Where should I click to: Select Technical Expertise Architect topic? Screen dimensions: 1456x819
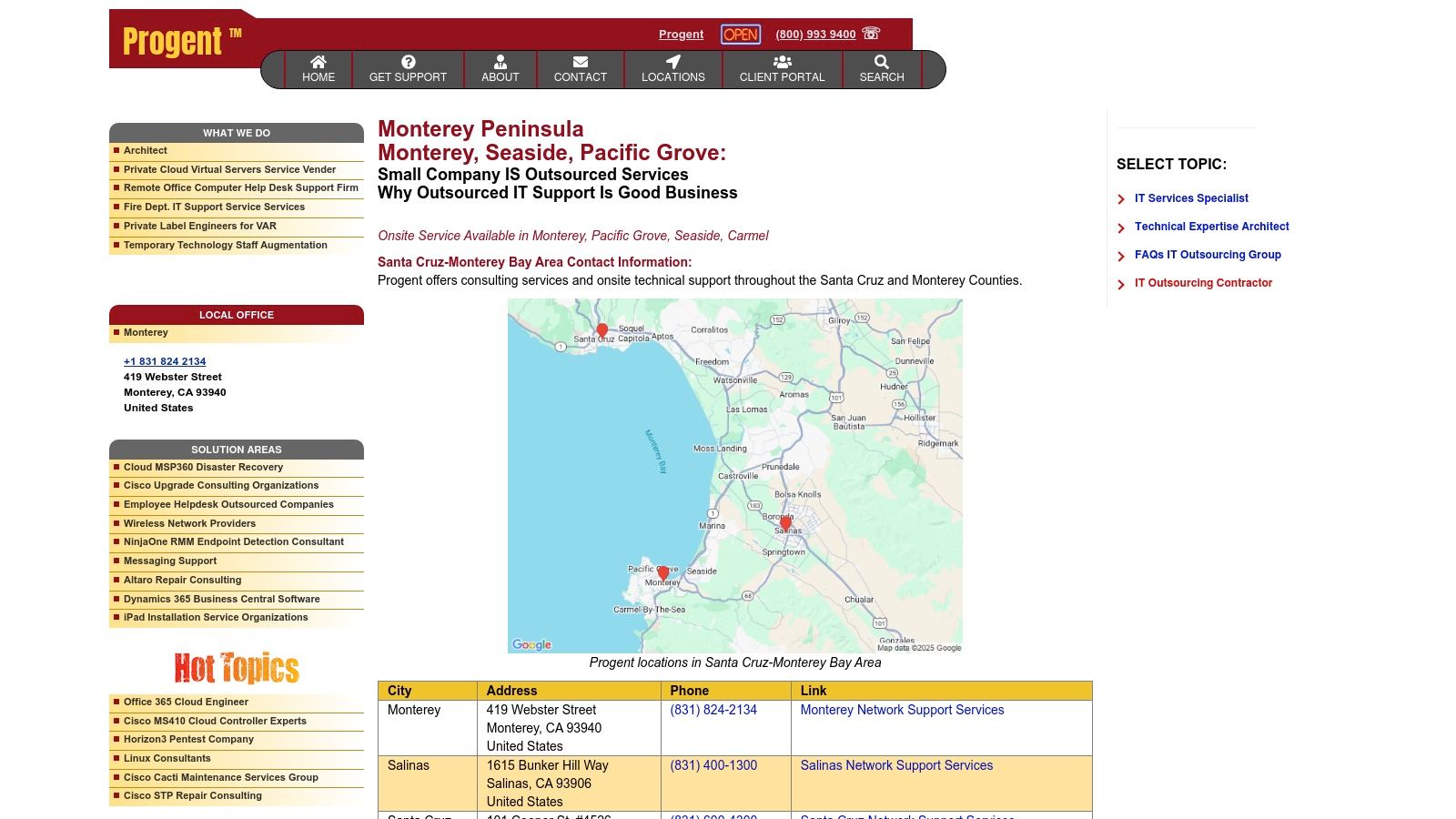[1211, 227]
